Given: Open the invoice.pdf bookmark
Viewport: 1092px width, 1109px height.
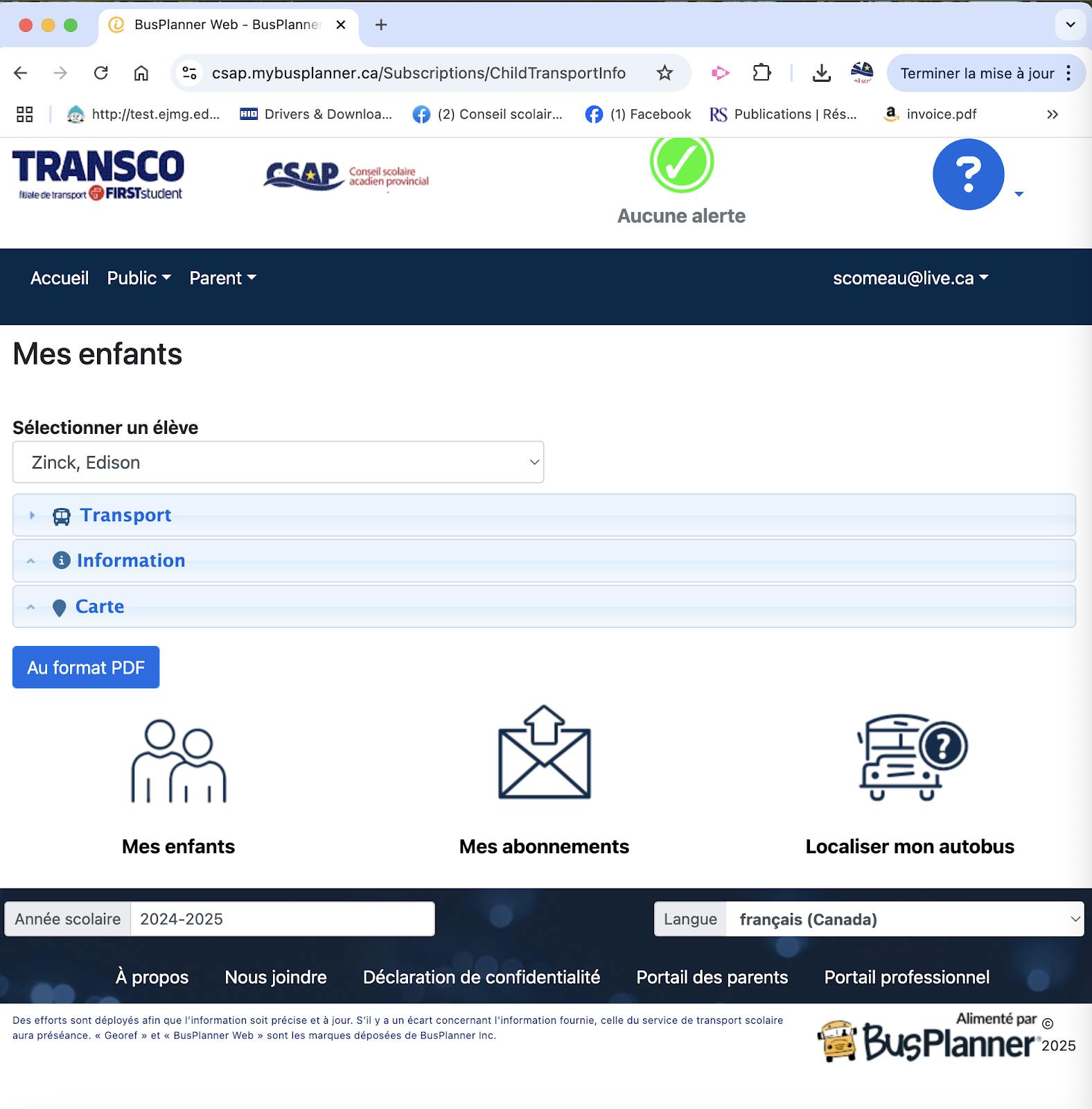Looking at the screenshot, I should pos(930,114).
